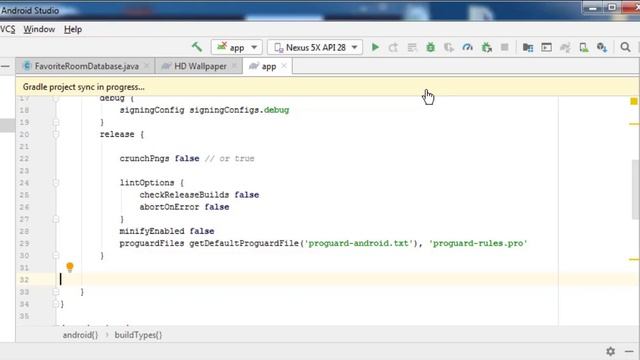Attach debugger to Android process icon

pos(486,47)
